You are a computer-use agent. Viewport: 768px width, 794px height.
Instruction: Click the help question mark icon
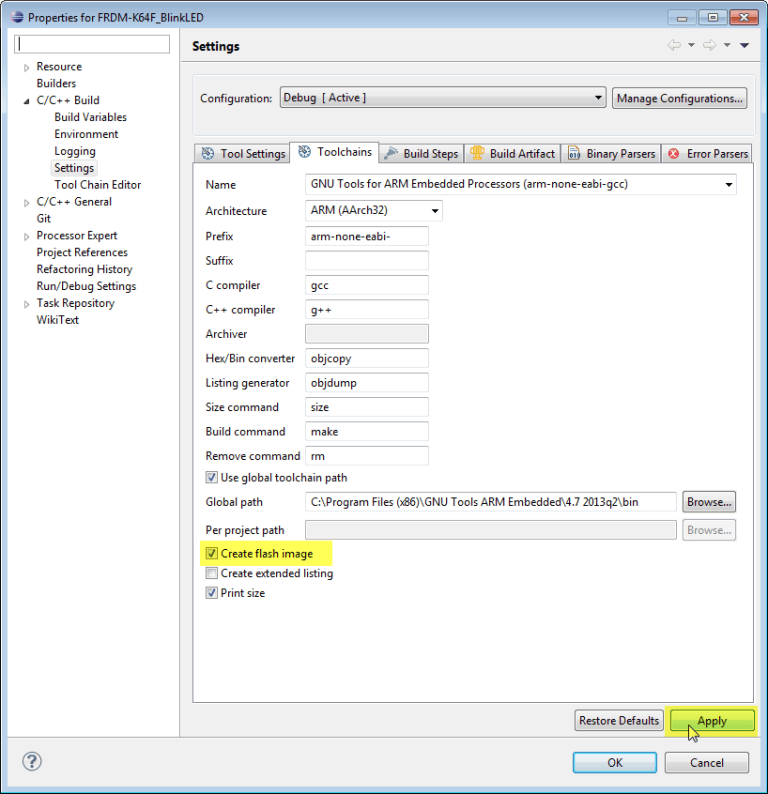tap(31, 761)
